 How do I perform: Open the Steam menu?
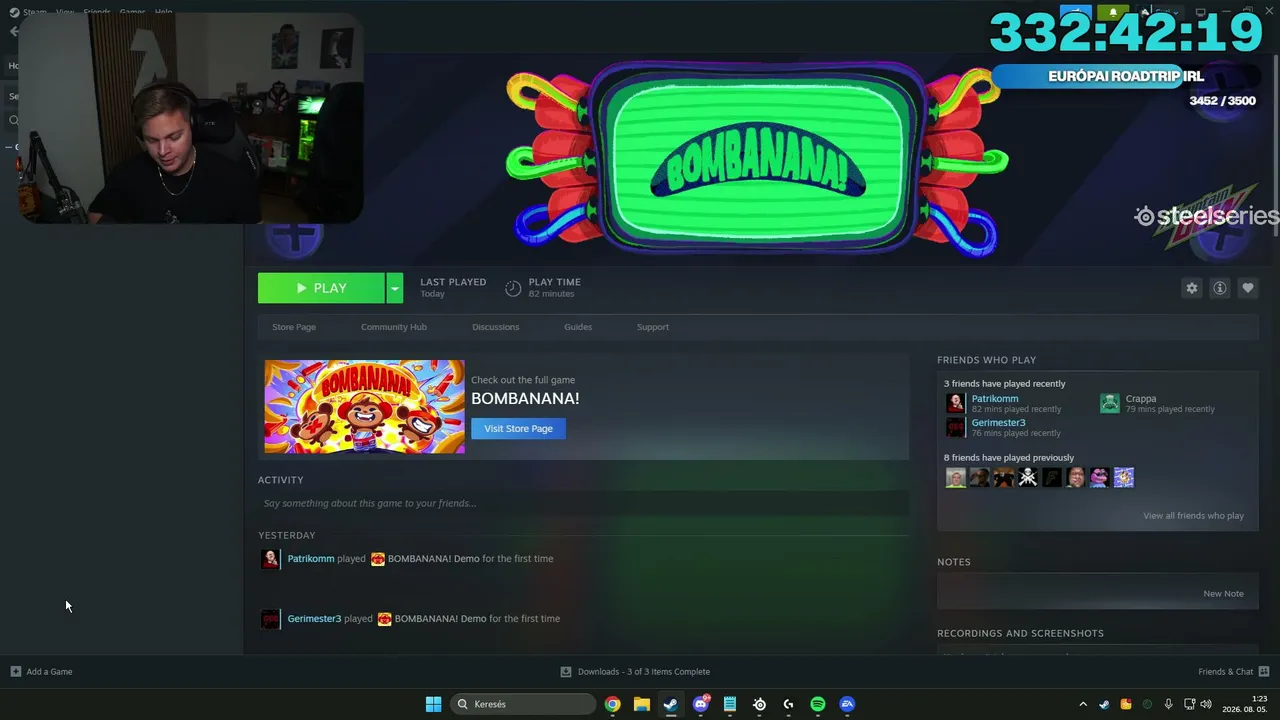point(34,12)
